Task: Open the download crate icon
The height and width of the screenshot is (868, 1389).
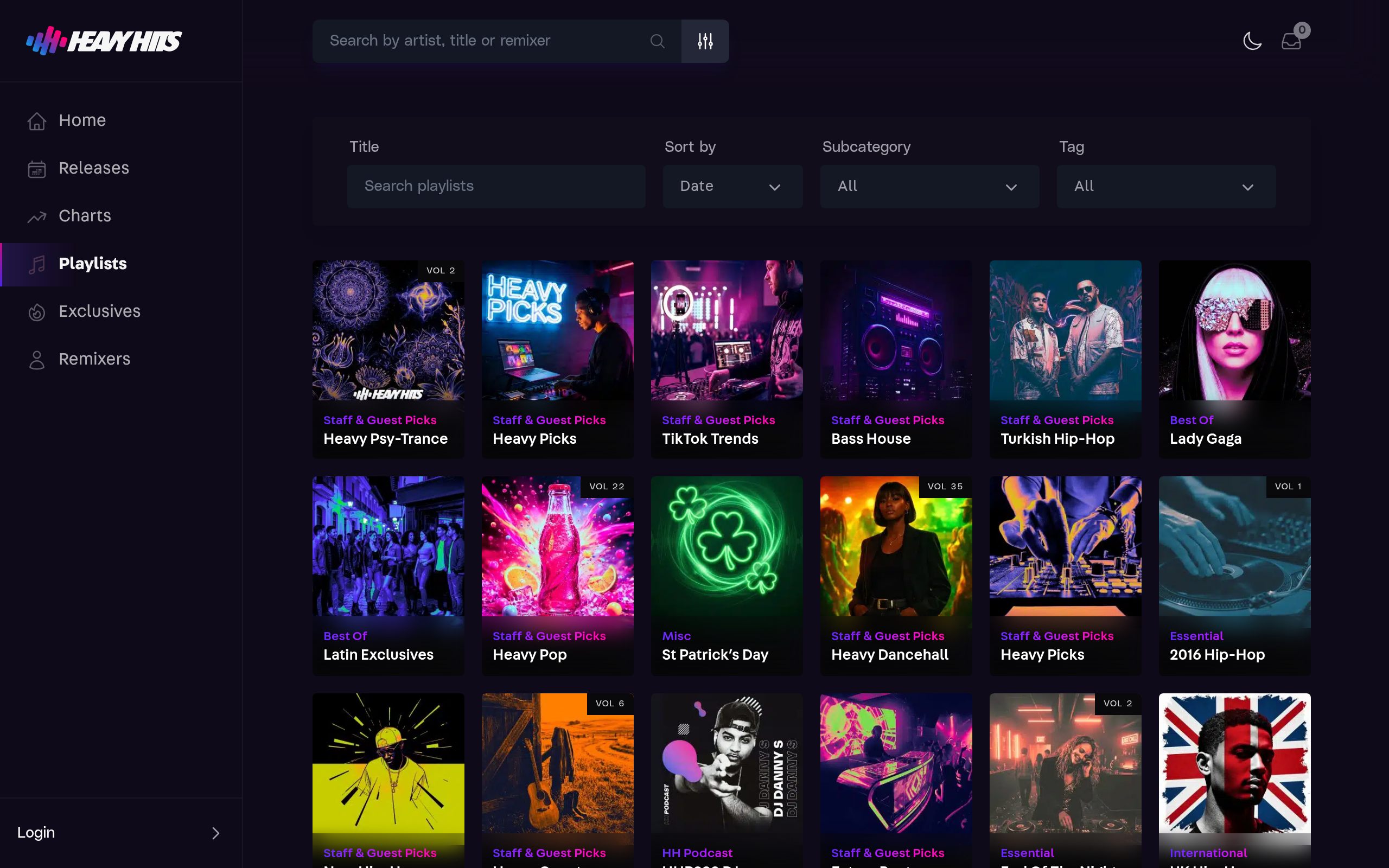Action: point(1291,41)
